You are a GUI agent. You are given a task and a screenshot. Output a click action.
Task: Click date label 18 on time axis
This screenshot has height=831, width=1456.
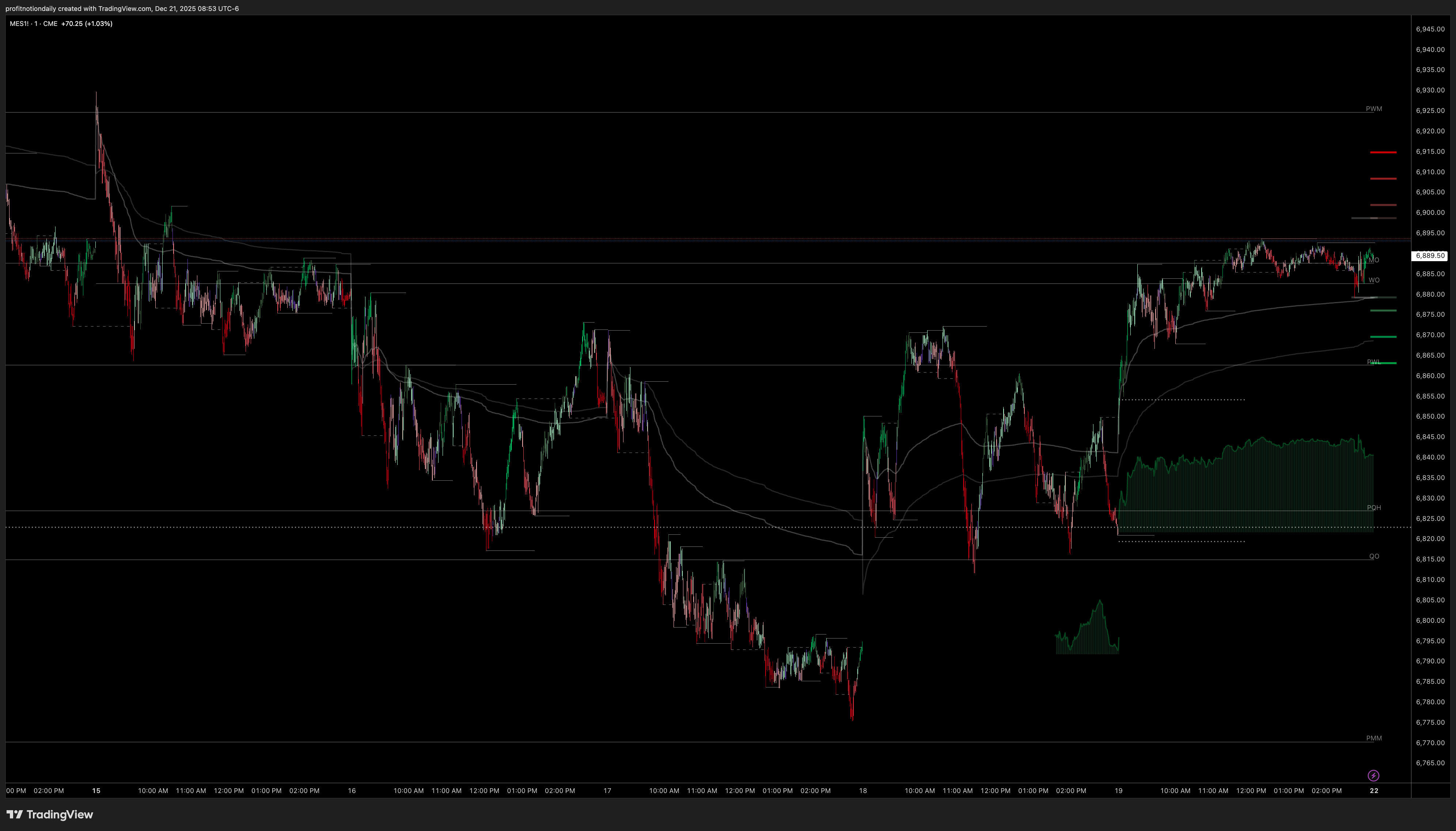862,790
